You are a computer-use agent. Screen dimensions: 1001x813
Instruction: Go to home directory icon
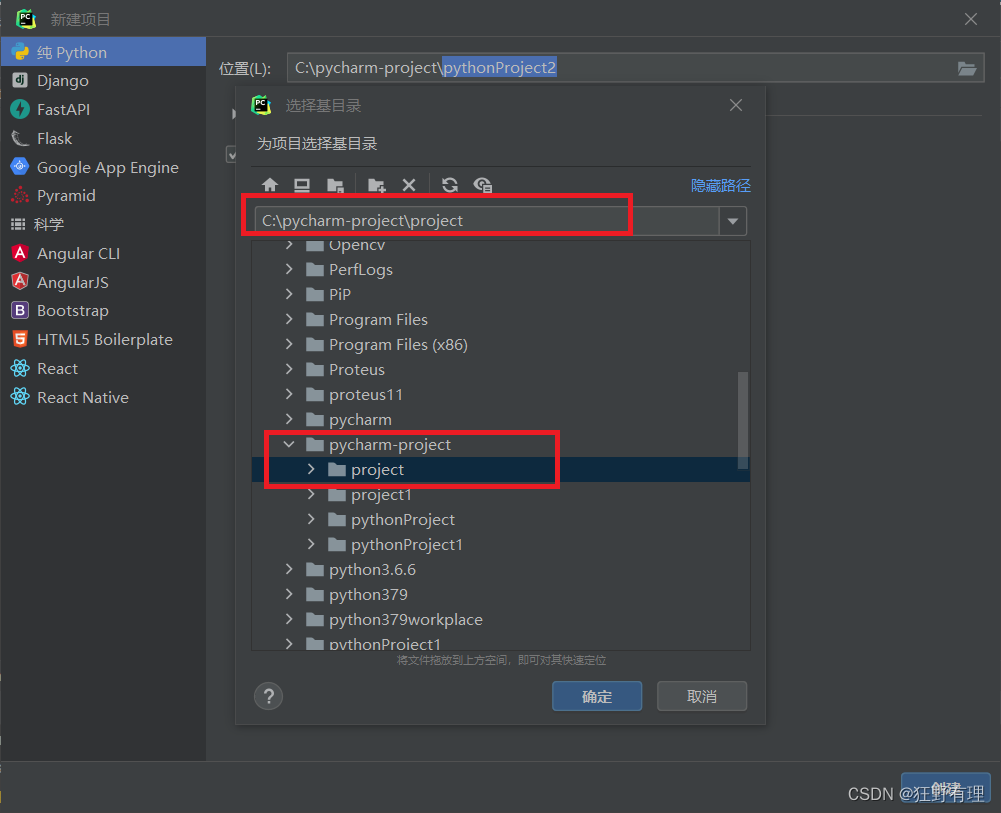[x=270, y=185]
